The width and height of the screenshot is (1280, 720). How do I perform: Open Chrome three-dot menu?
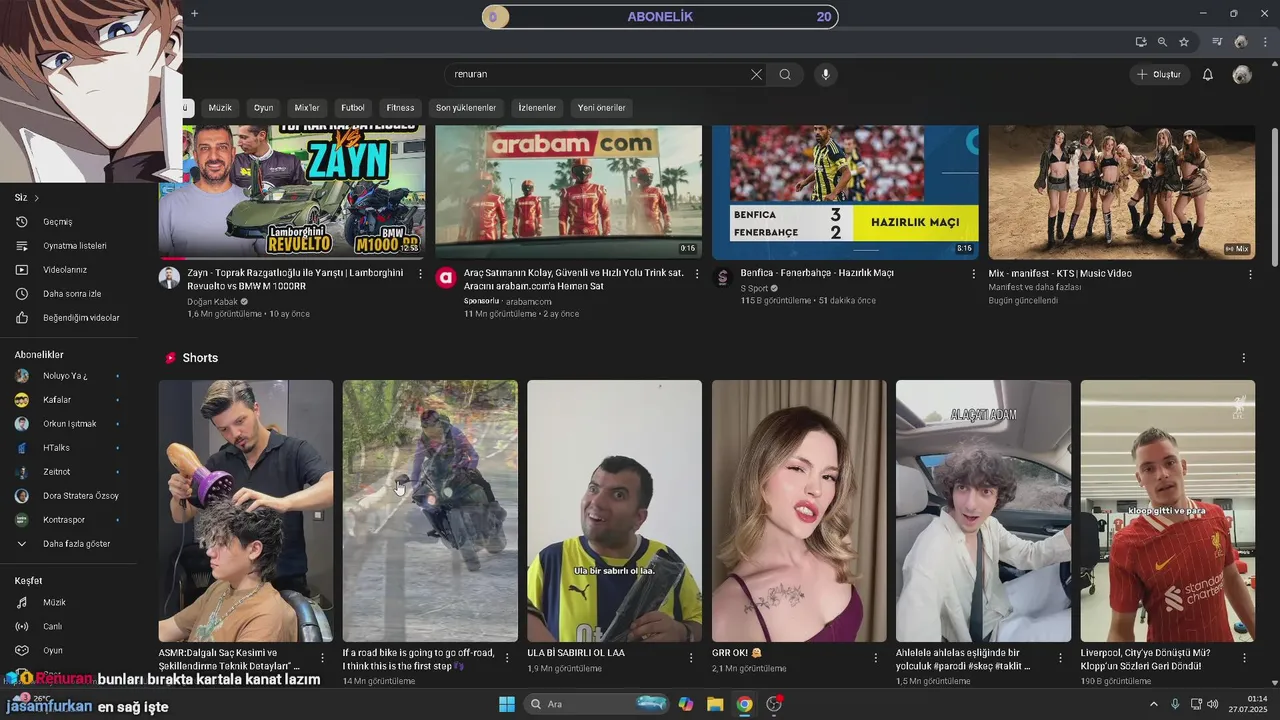[1265, 42]
